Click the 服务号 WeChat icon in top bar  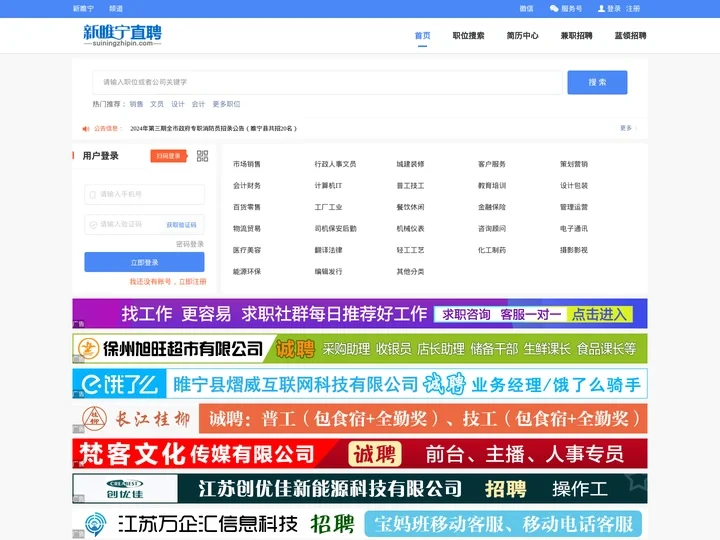pos(554,8)
